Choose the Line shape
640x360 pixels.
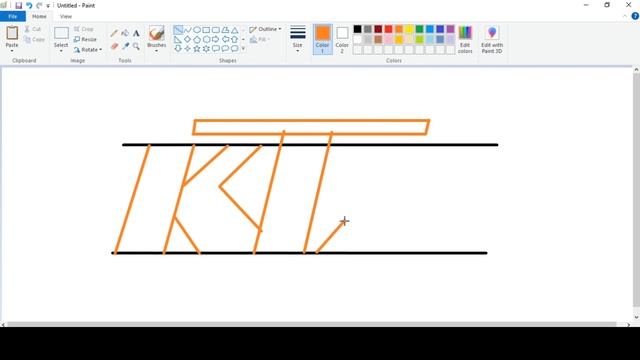point(178,30)
